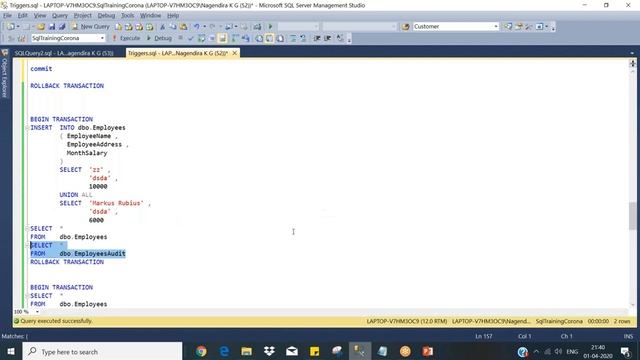Collapse the INSERT INTO dbo.Employees block

tap(27, 128)
